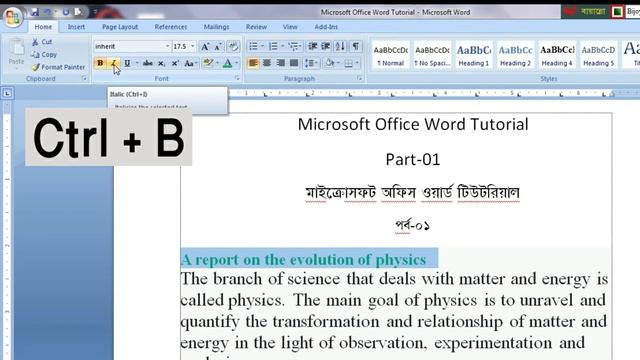Open line spacing options

tap(311, 63)
